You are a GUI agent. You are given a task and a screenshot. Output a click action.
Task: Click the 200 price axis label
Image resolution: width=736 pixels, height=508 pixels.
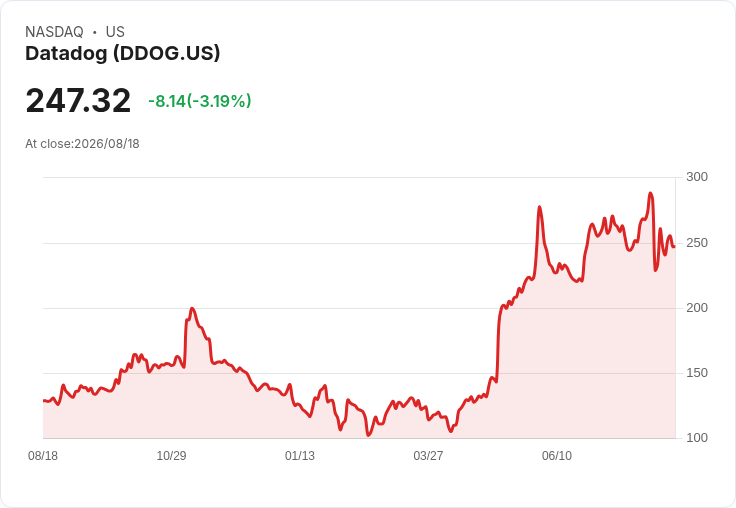697,308
